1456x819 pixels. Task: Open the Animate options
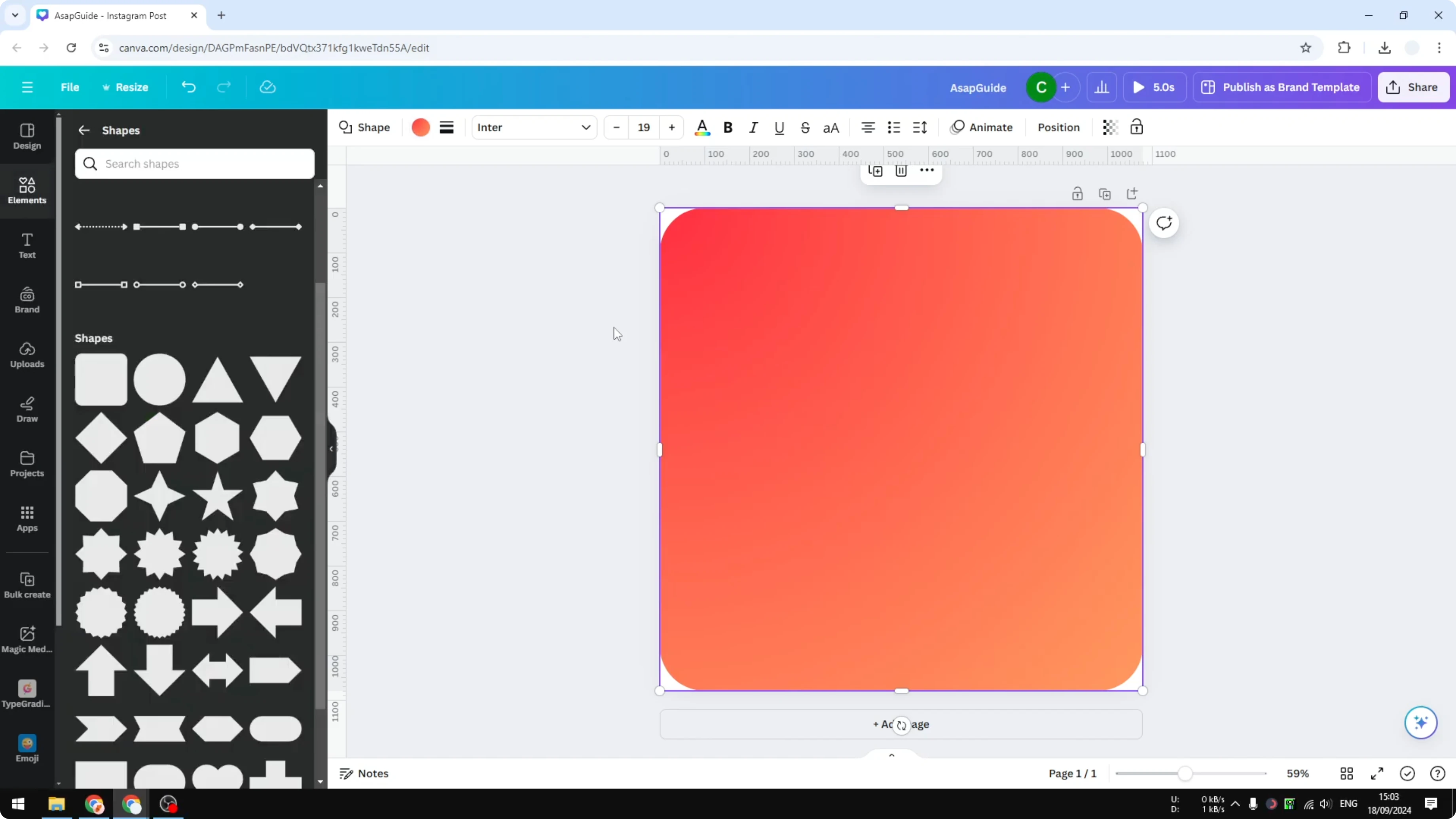click(982, 127)
